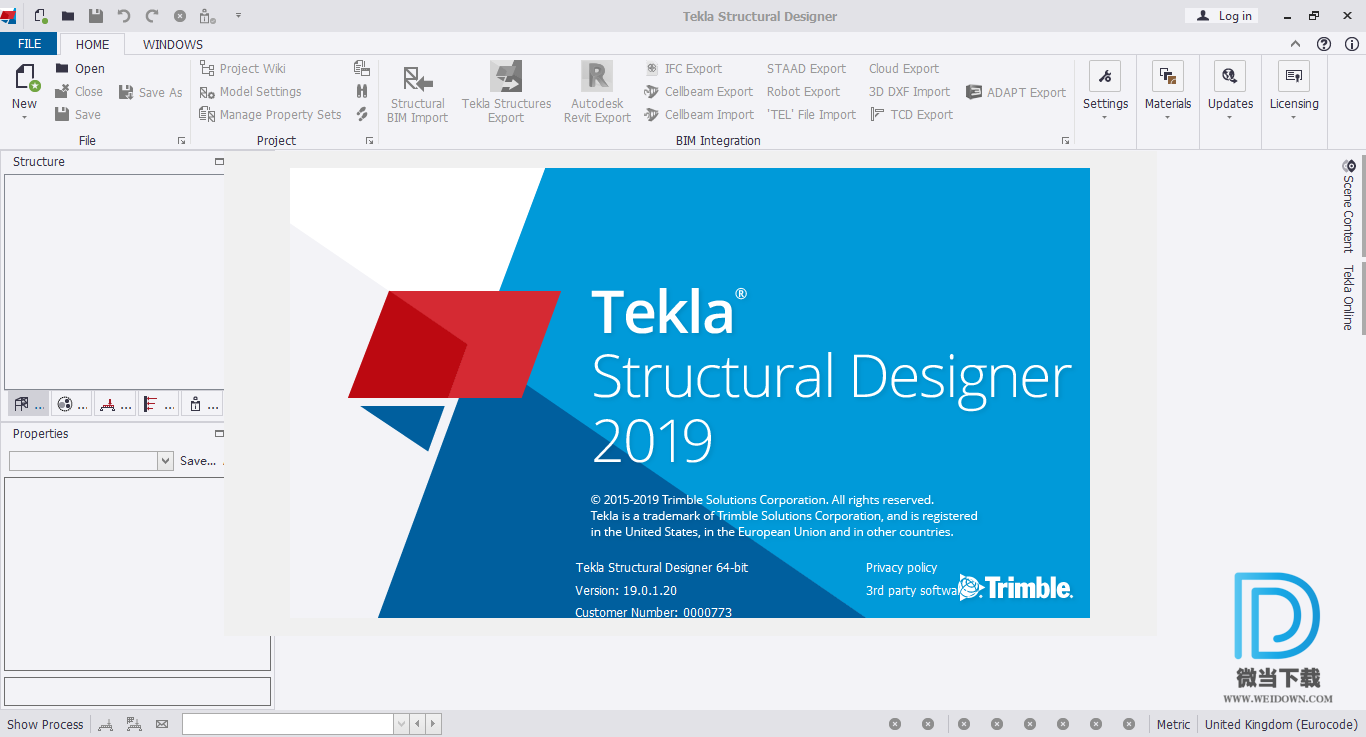This screenshot has height=737, width=1366.
Task: Click STAAD Export
Action: [806, 69]
